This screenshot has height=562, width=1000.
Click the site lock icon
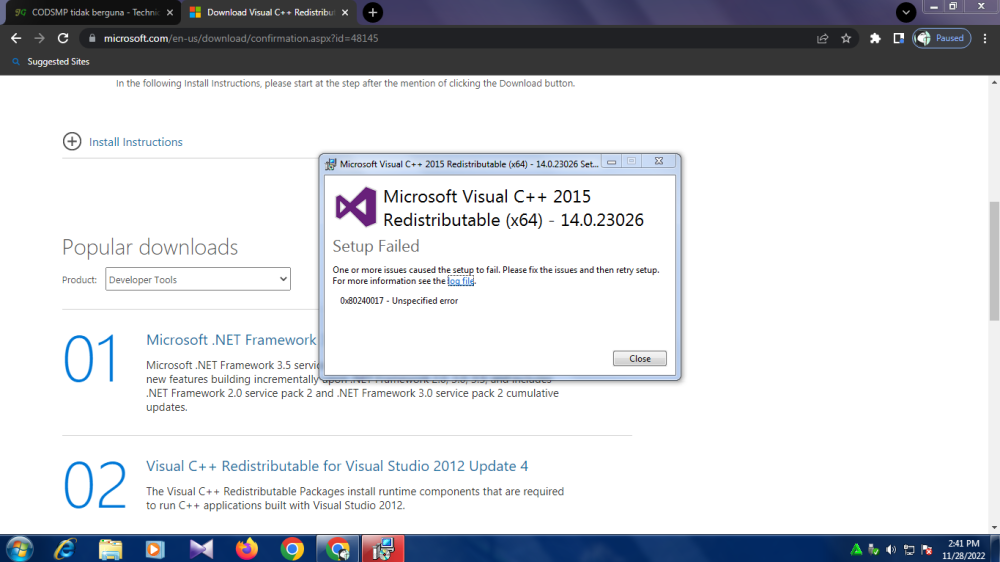pyautogui.click(x=92, y=38)
